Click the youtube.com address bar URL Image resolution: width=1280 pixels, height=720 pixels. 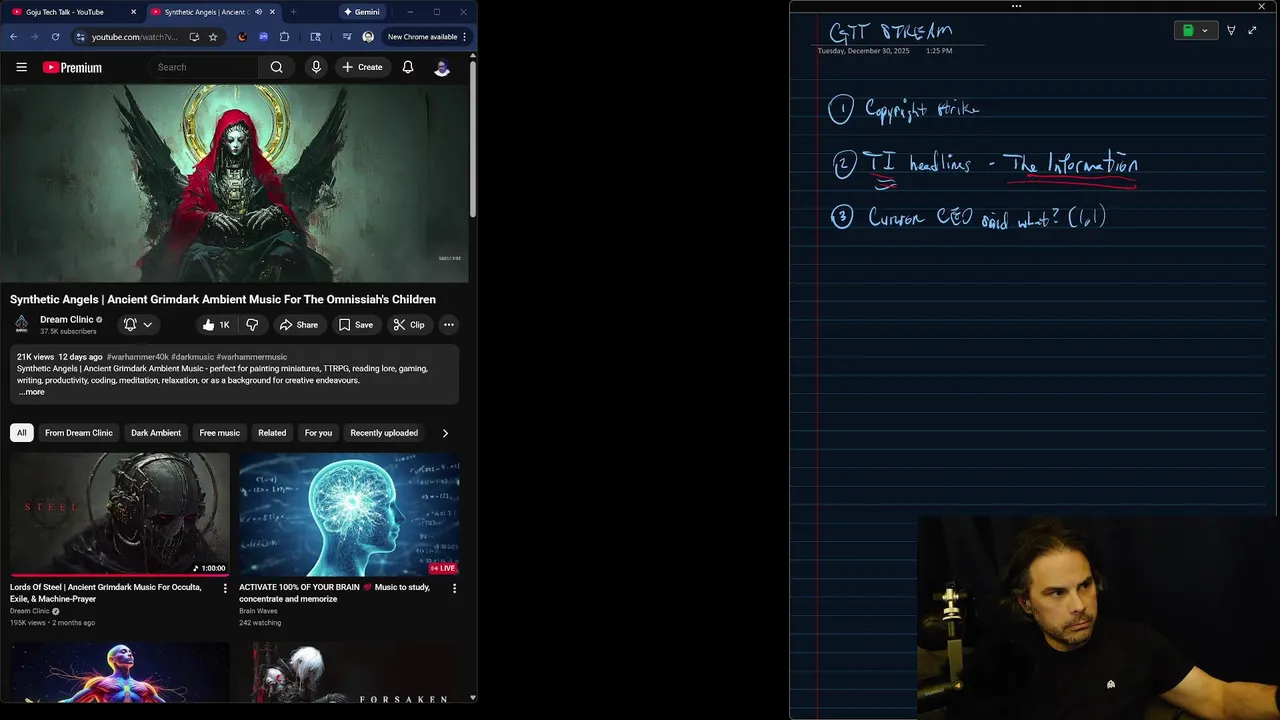134,37
